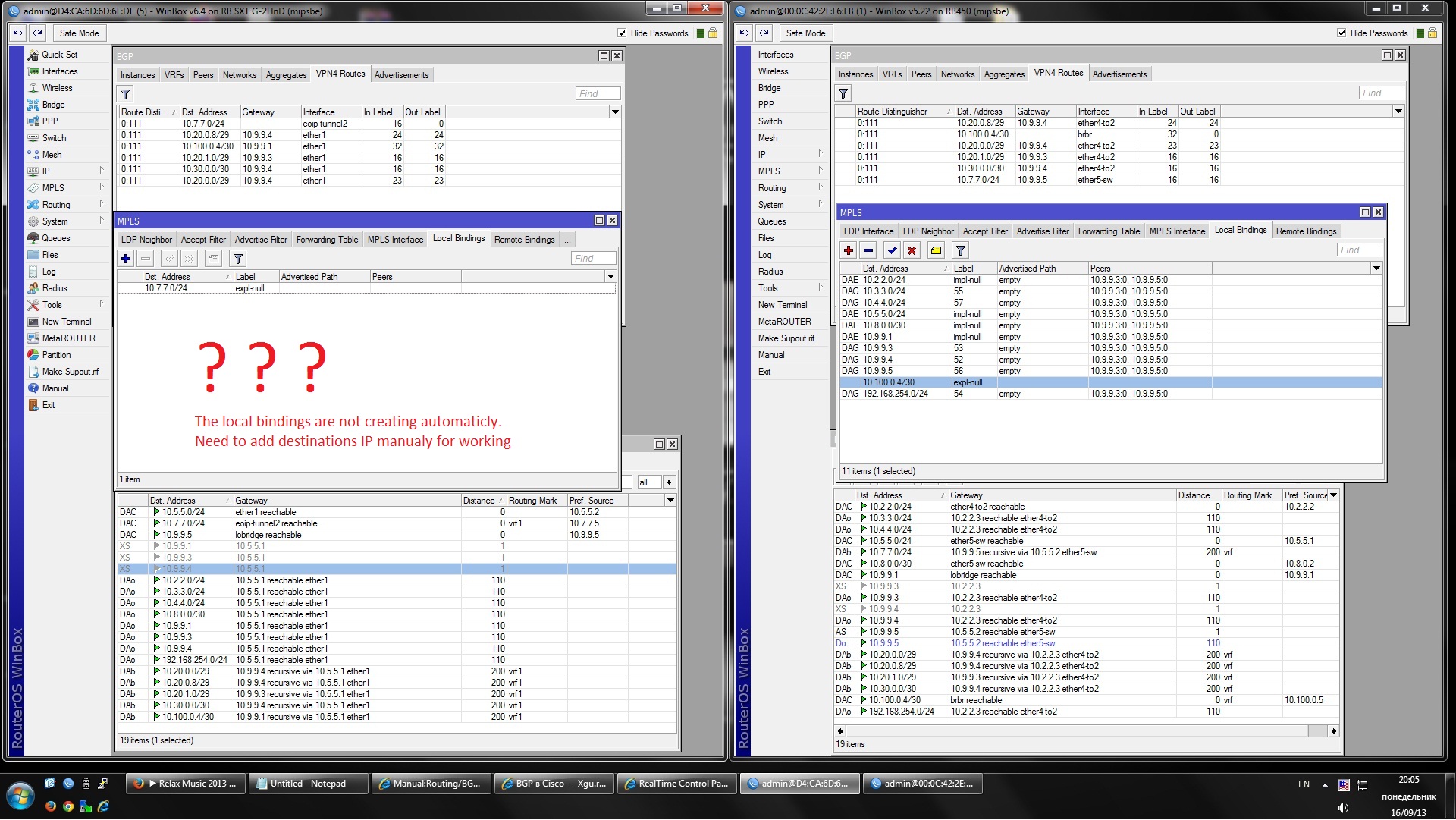Click Redo arrow in right WinBox toolbar
The width and height of the screenshot is (1456, 820).
tap(764, 33)
